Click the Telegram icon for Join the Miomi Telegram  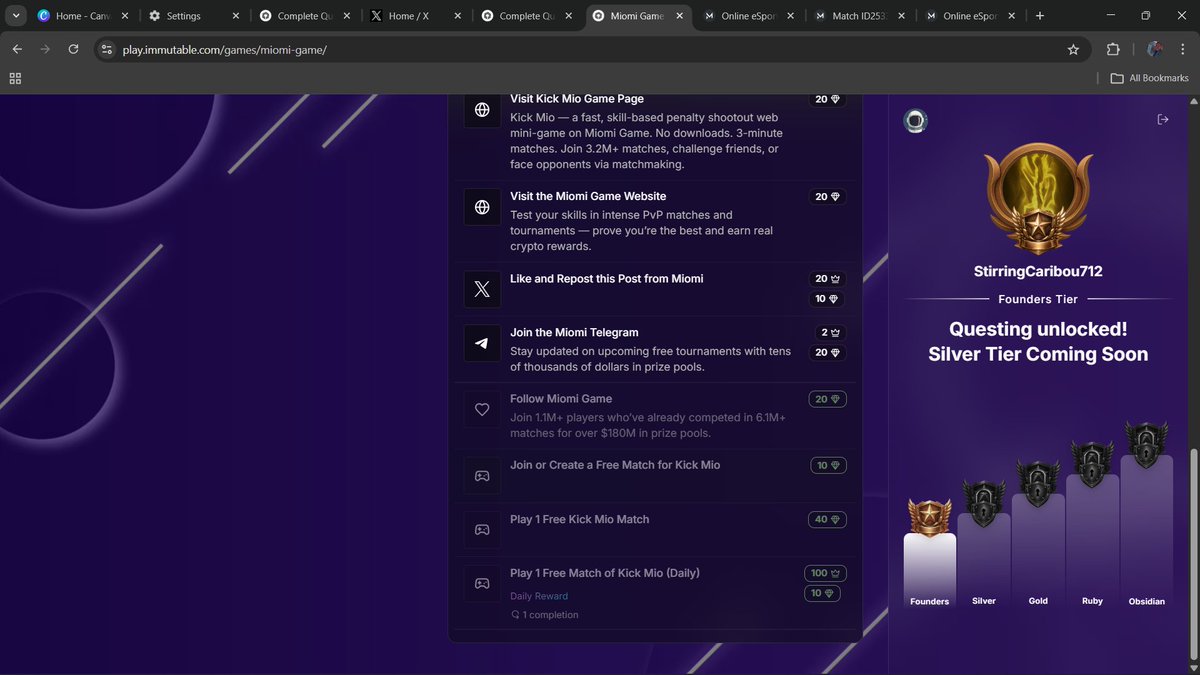482,343
